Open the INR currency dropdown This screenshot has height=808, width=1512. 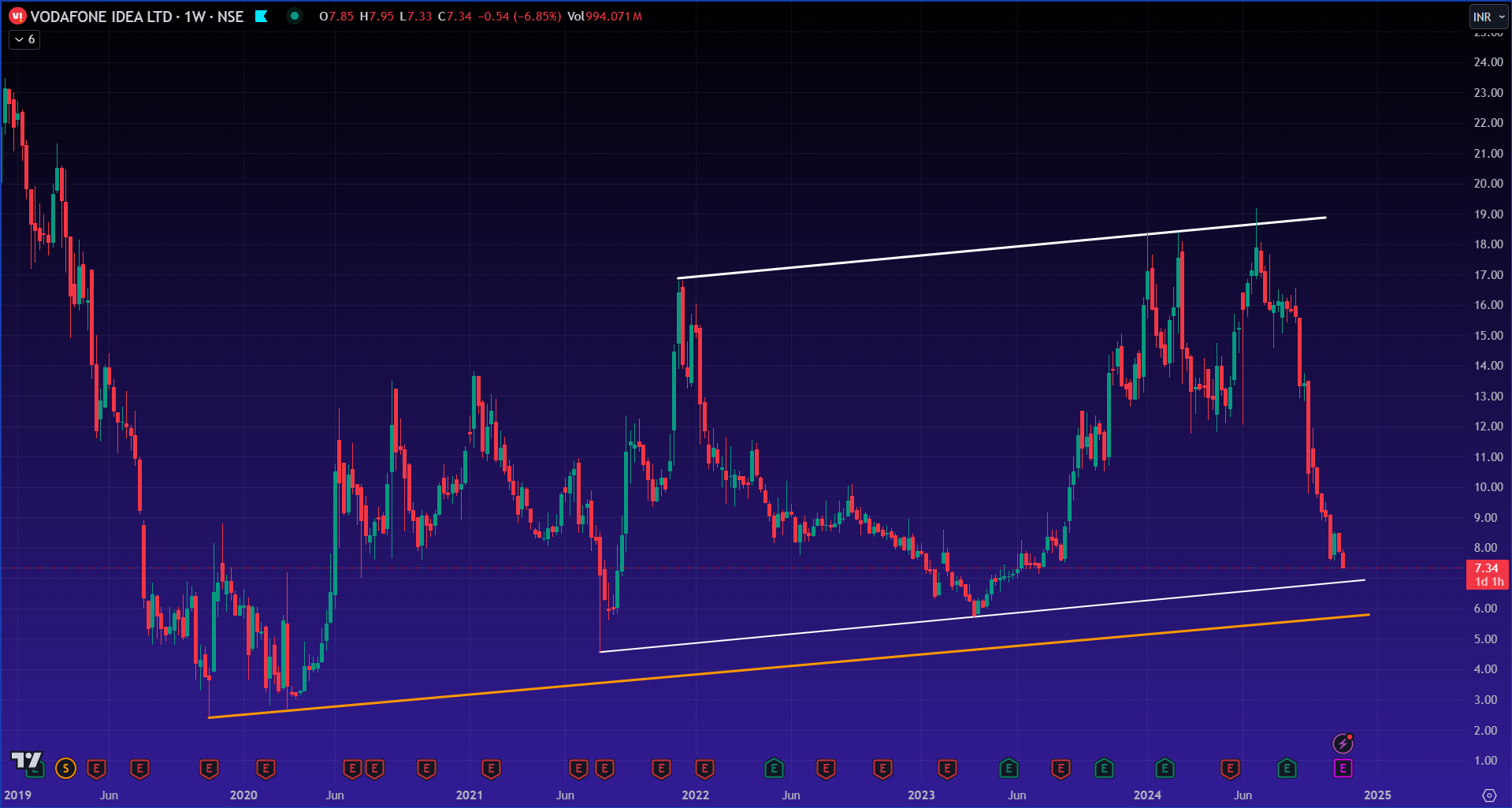(x=1488, y=17)
